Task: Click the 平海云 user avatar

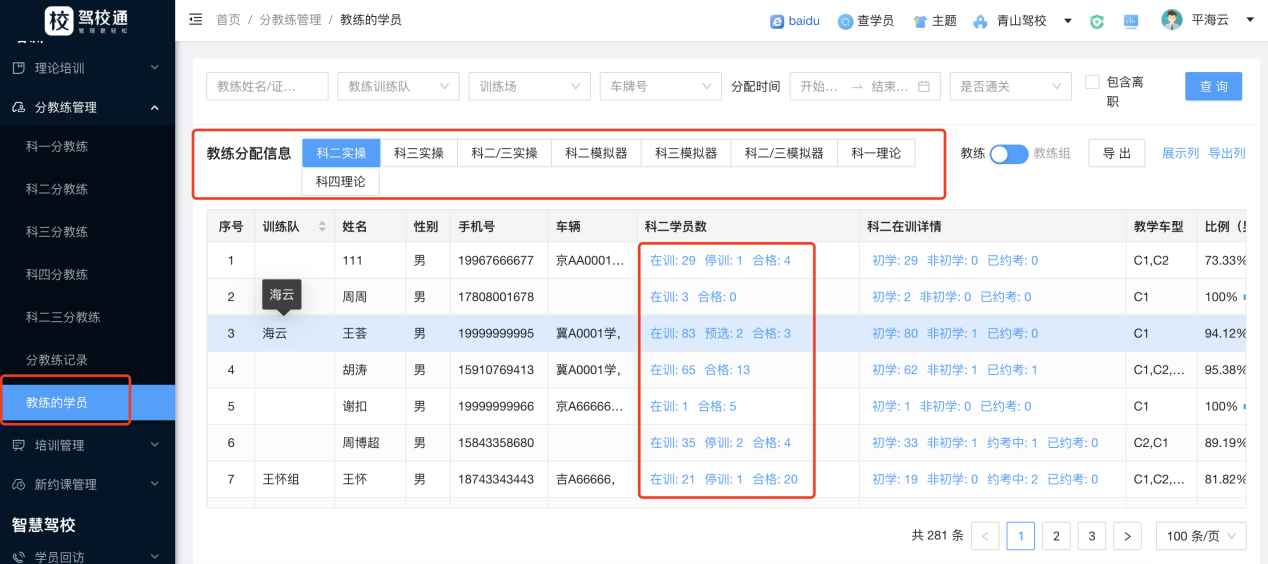Action: point(1171,20)
